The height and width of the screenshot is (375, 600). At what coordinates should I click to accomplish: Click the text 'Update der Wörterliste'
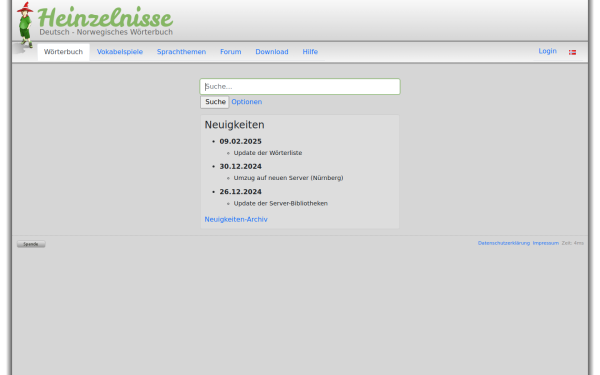coord(268,153)
